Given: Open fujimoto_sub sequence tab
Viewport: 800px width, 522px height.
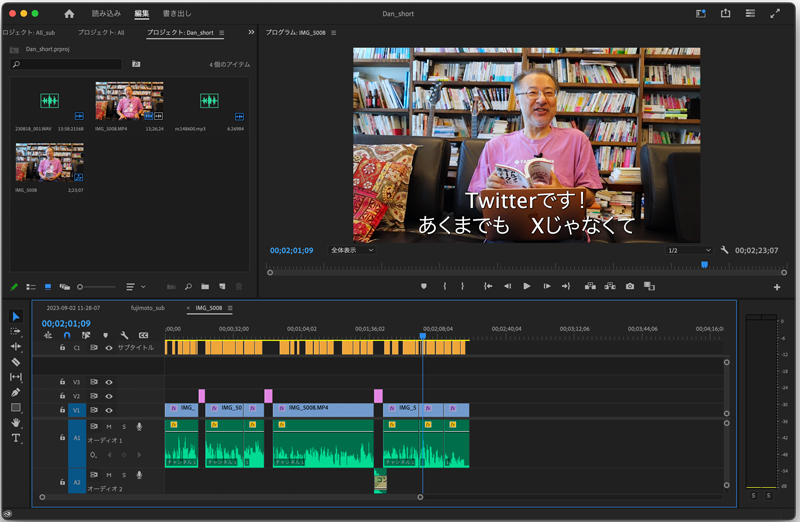Looking at the screenshot, I should point(147,308).
